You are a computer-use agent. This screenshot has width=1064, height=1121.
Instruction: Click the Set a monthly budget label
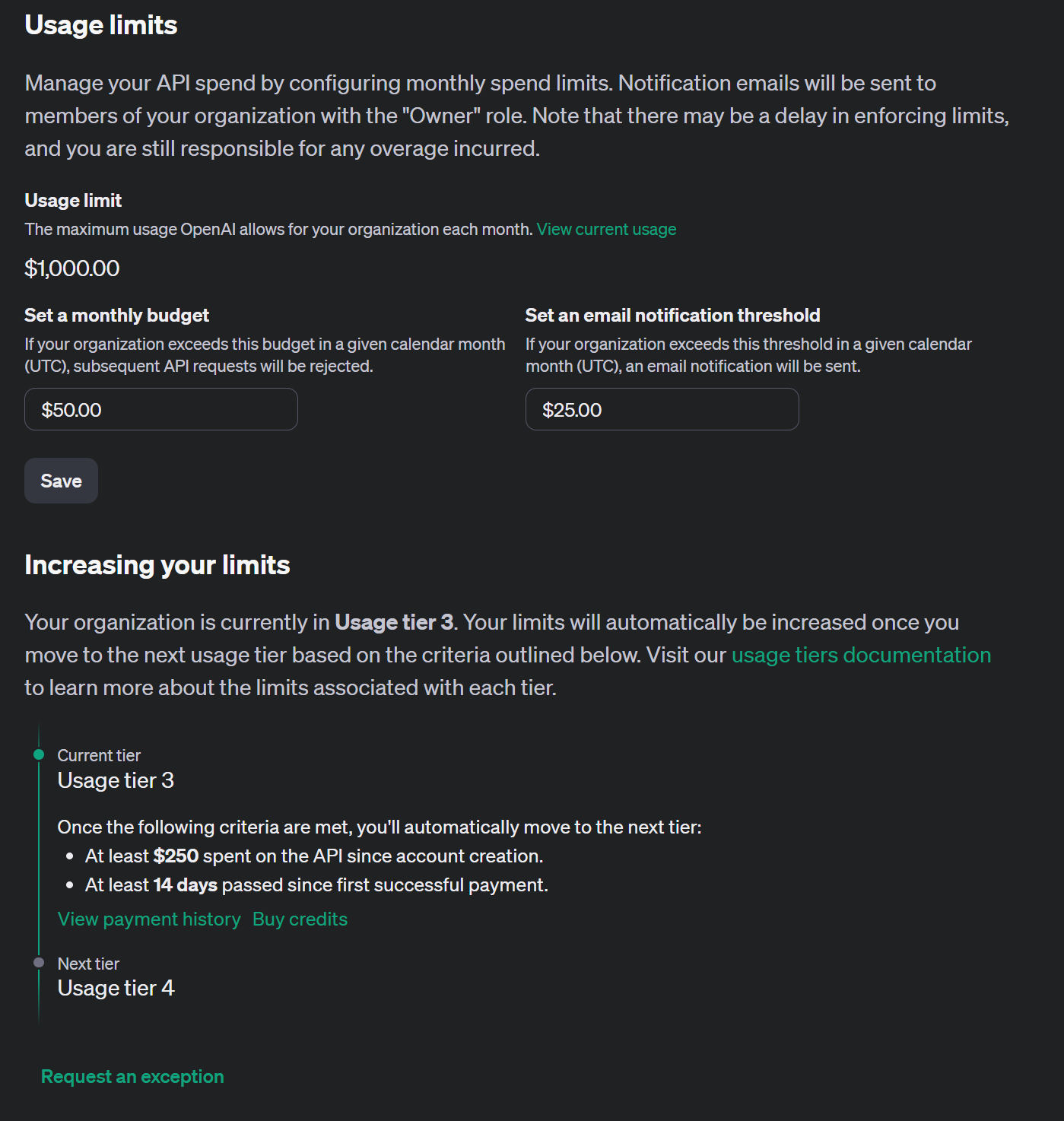pos(116,315)
